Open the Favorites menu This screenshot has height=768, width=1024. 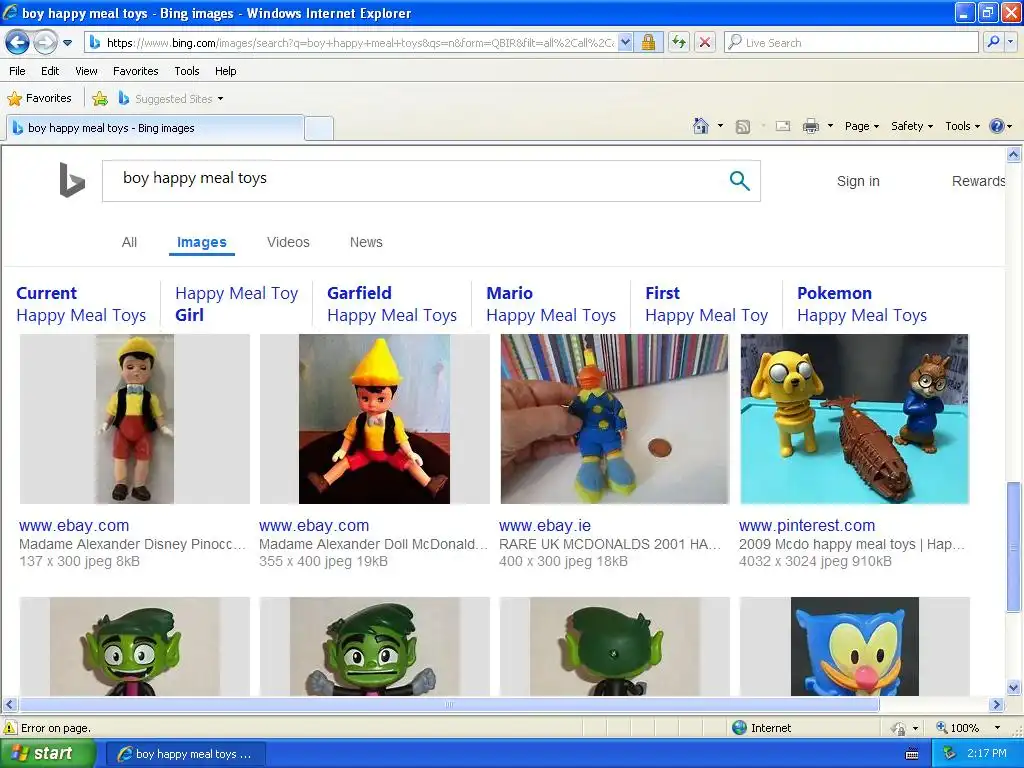point(135,71)
